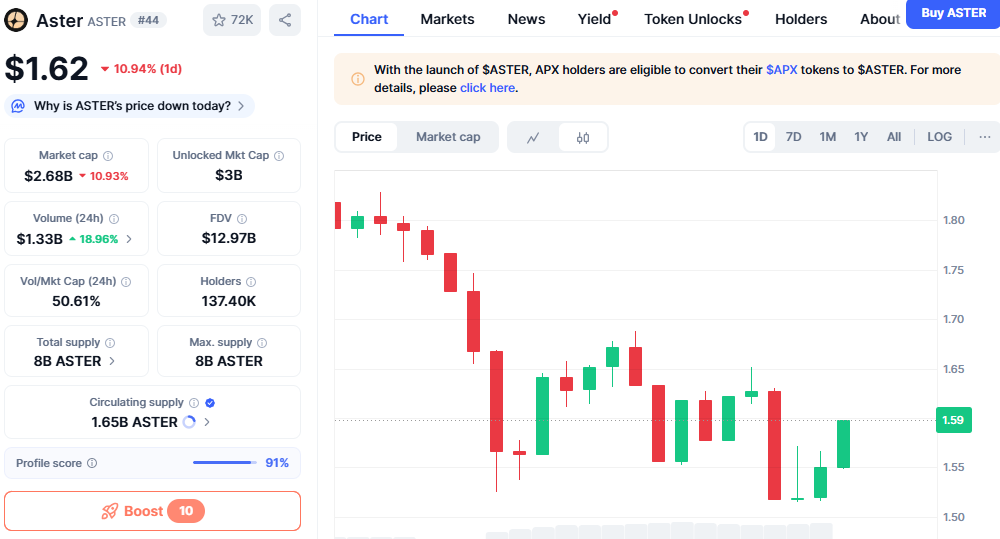This screenshot has width=1000, height=539.
Task: Toggle chart to Market cap view
Action: [x=448, y=137]
